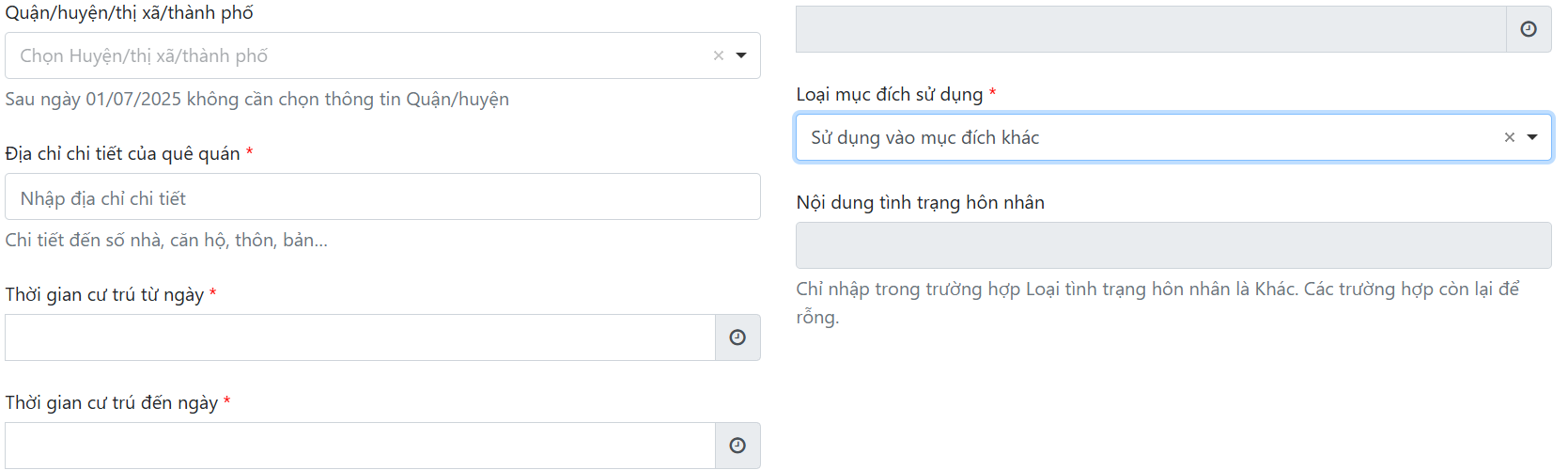Click the 'Loại mục đích sử dụng' label
Image resolution: width=1568 pixels, height=470 pixels.
coord(889,94)
